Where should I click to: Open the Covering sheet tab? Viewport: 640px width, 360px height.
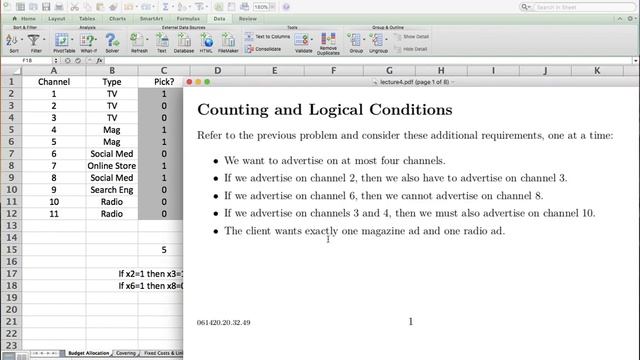(126, 353)
